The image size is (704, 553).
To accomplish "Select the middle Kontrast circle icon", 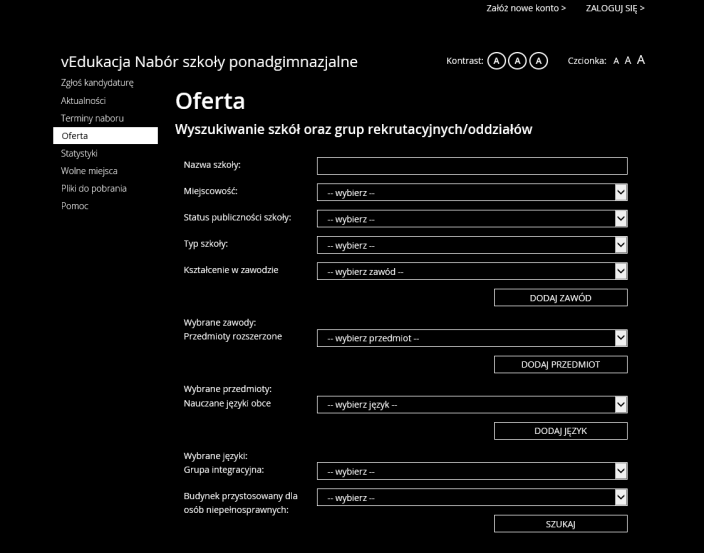I will click(x=517, y=61).
